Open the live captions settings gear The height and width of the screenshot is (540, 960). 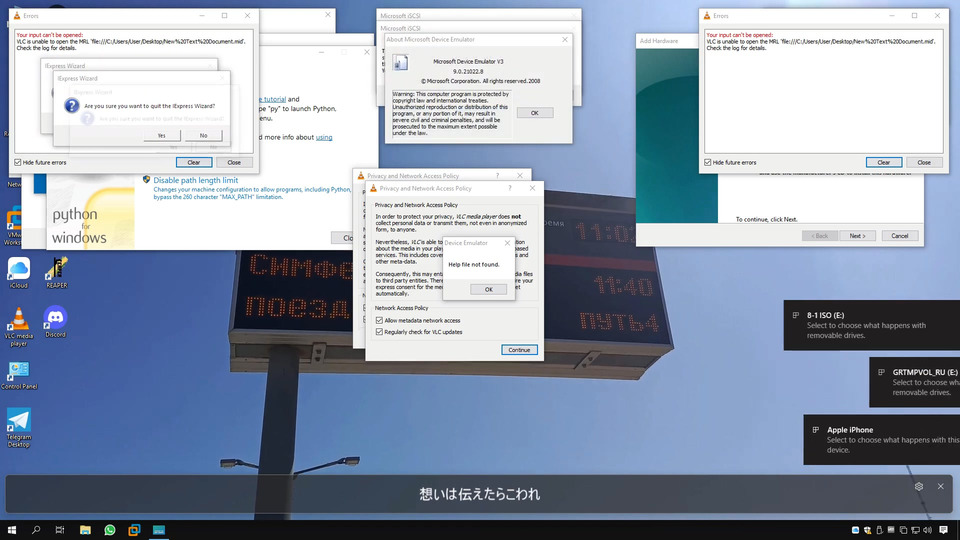(x=919, y=486)
